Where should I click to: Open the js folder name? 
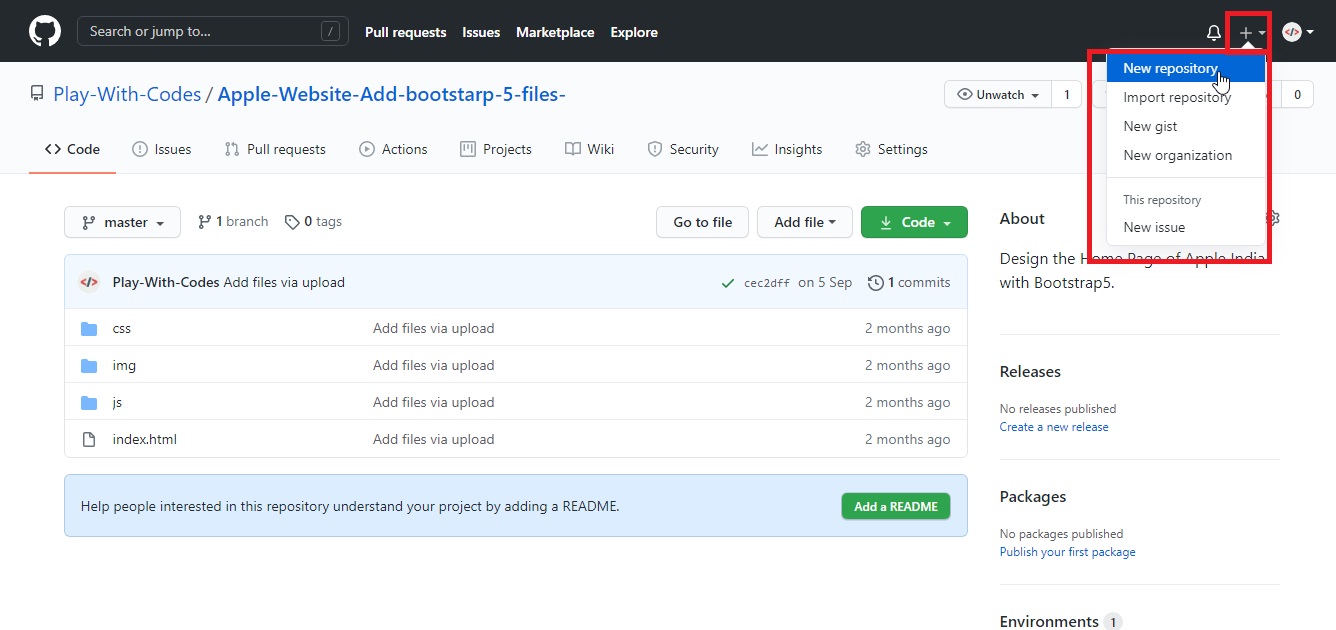coord(117,402)
